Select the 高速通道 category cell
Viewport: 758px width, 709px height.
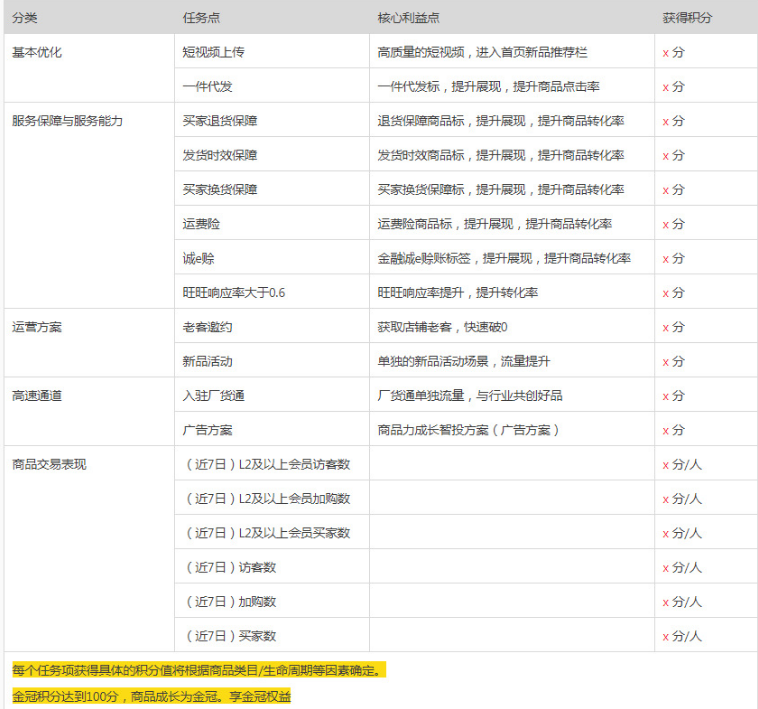click(37, 395)
